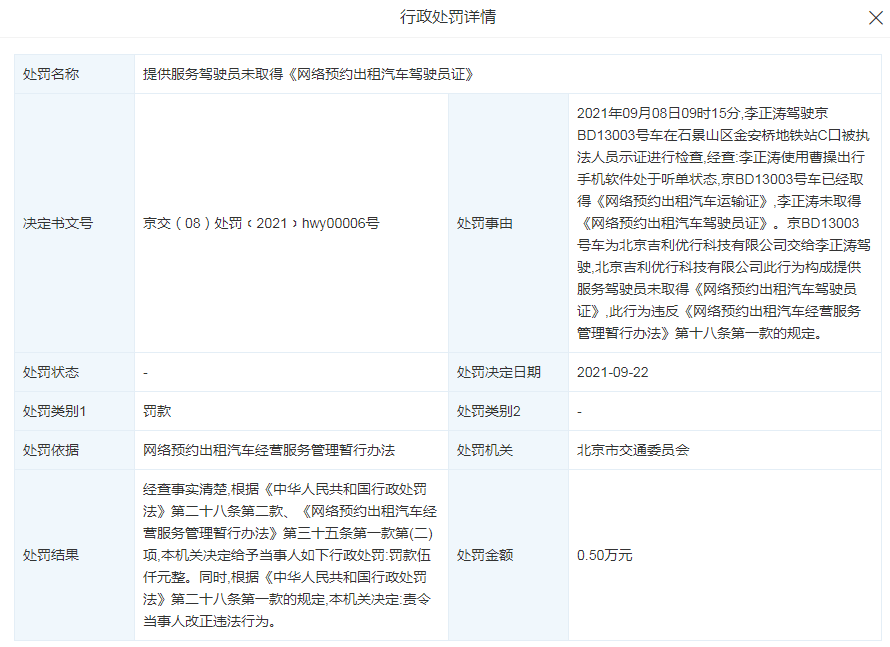Click the 处罚机关 label cell

click(x=485, y=450)
